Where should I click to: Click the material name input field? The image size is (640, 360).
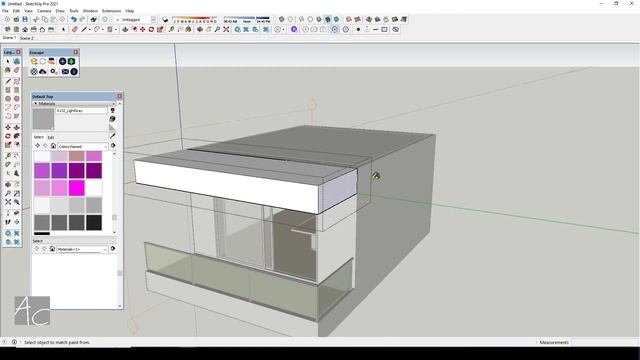tap(82, 111)
